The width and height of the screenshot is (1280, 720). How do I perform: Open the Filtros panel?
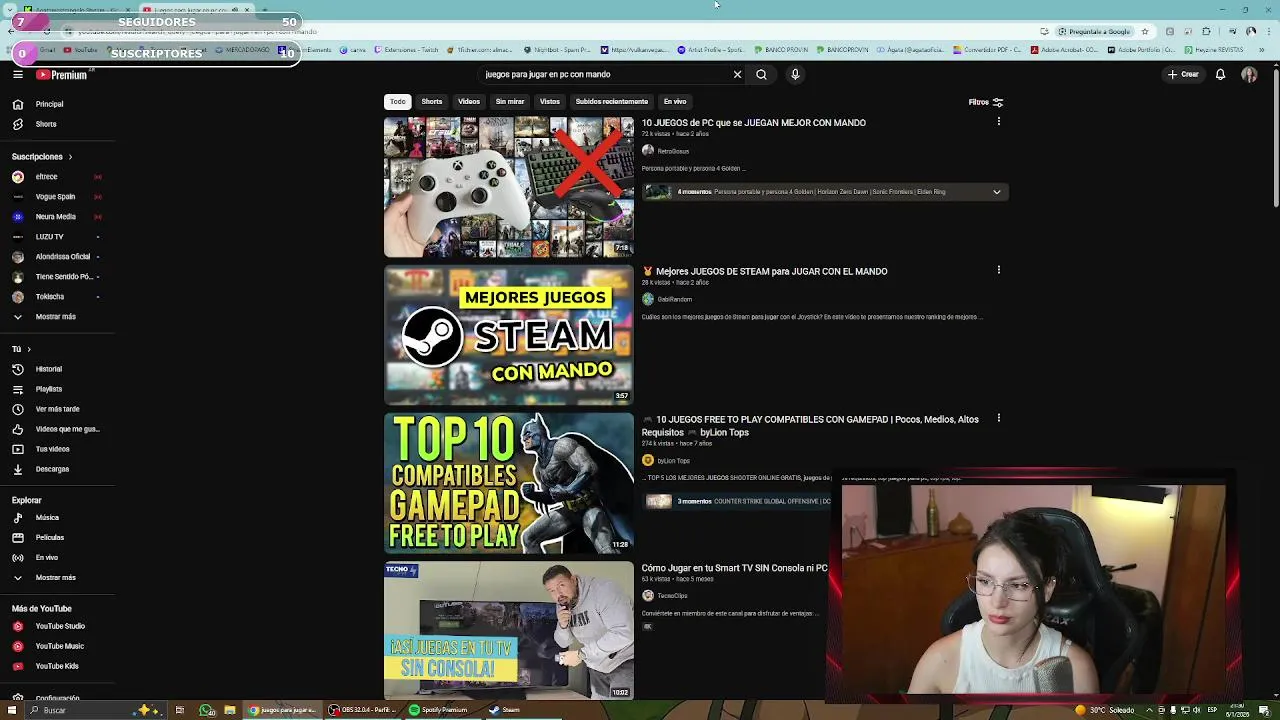(986, 102)
